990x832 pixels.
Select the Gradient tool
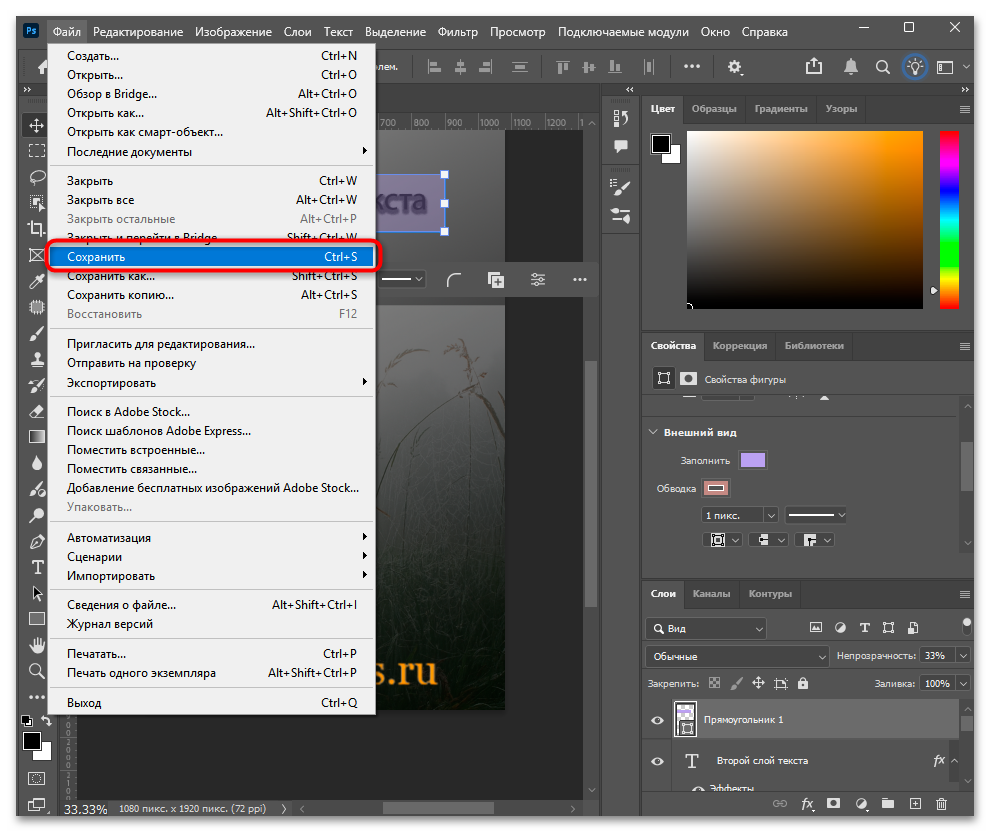pyautogui.click(x=37, y=437)
